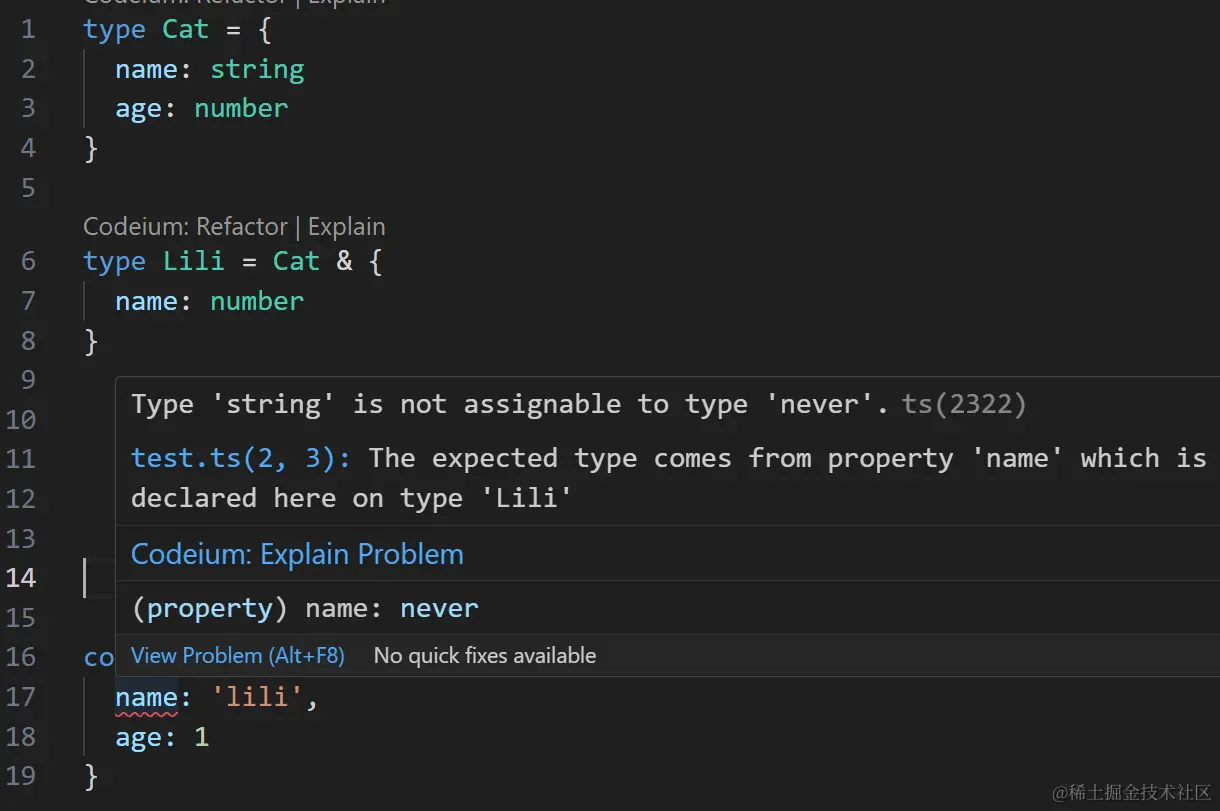Click the 'lili' string literal on line 17
The height and width of the screenshot is (811, 1220).
click(x=257, y=697)
